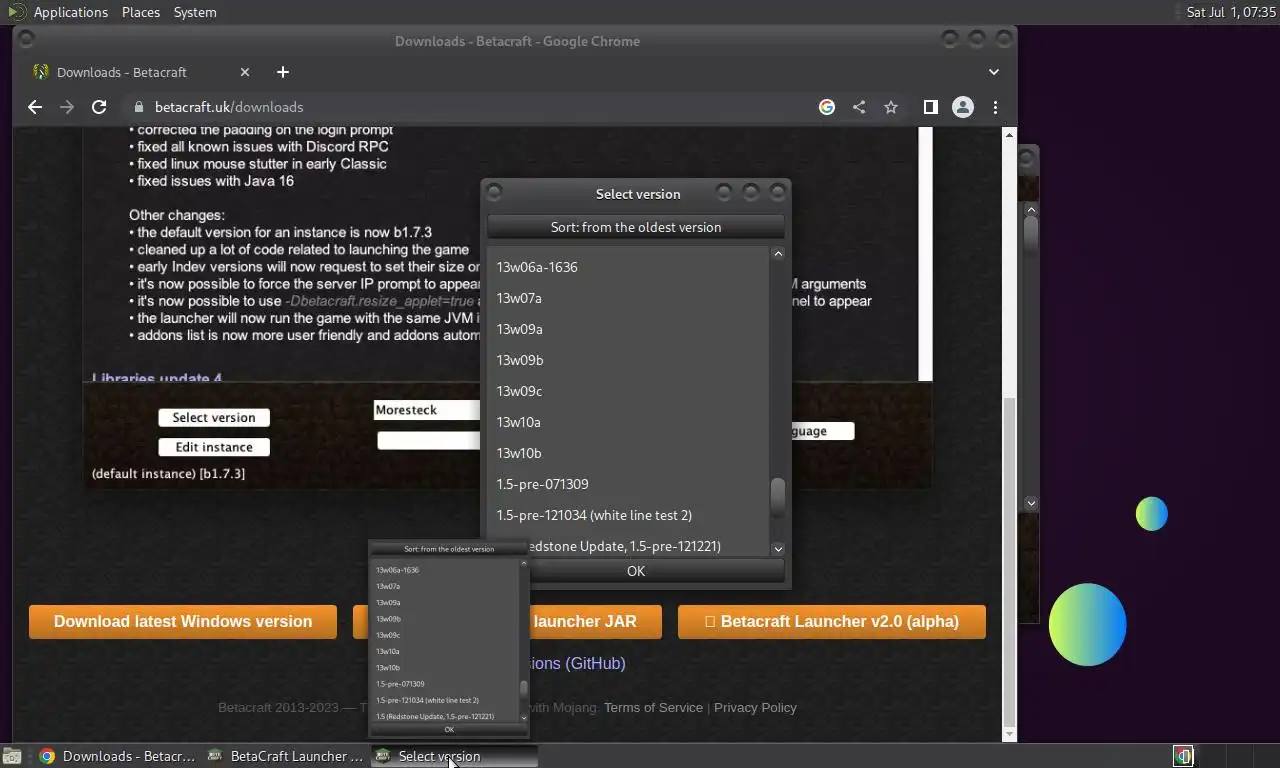Open Terms of Service link
This screenshot has width=1280, height=768.
point(653,707)
